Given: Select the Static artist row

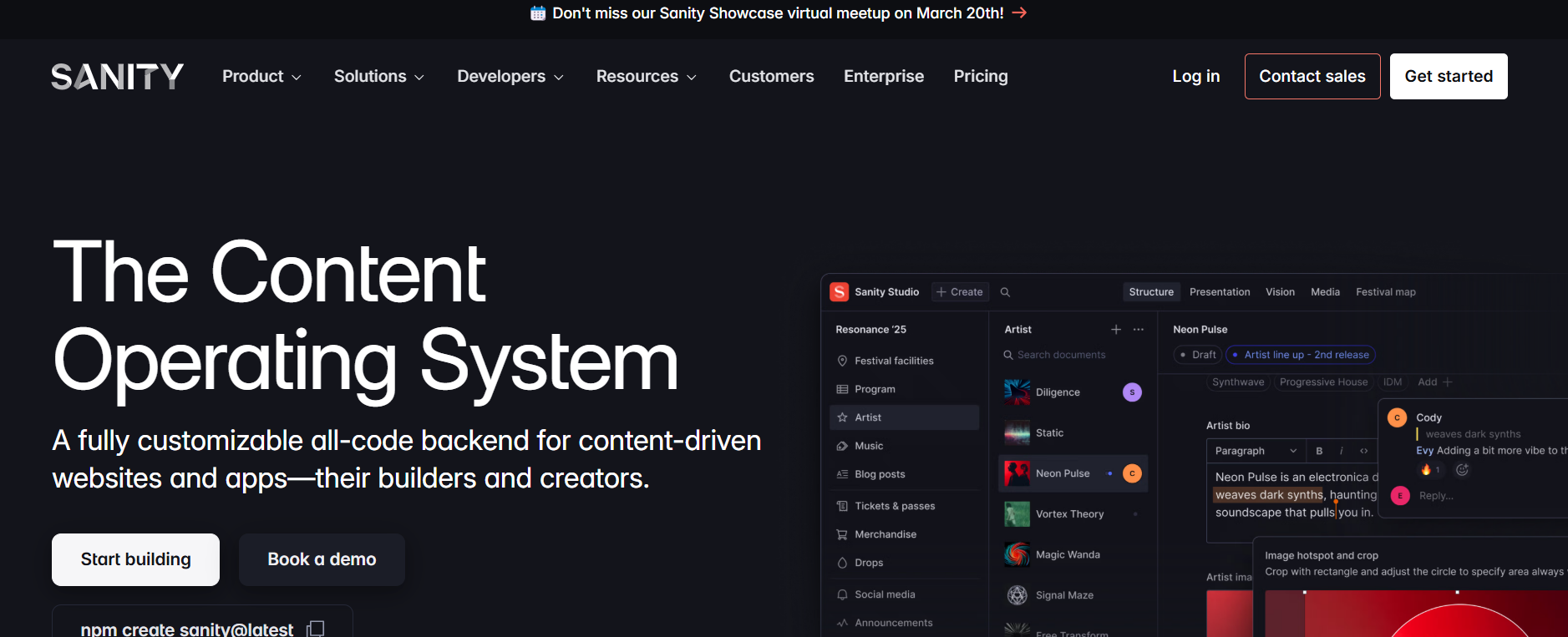Looking at the screenshot, I should pos(1073,433).
